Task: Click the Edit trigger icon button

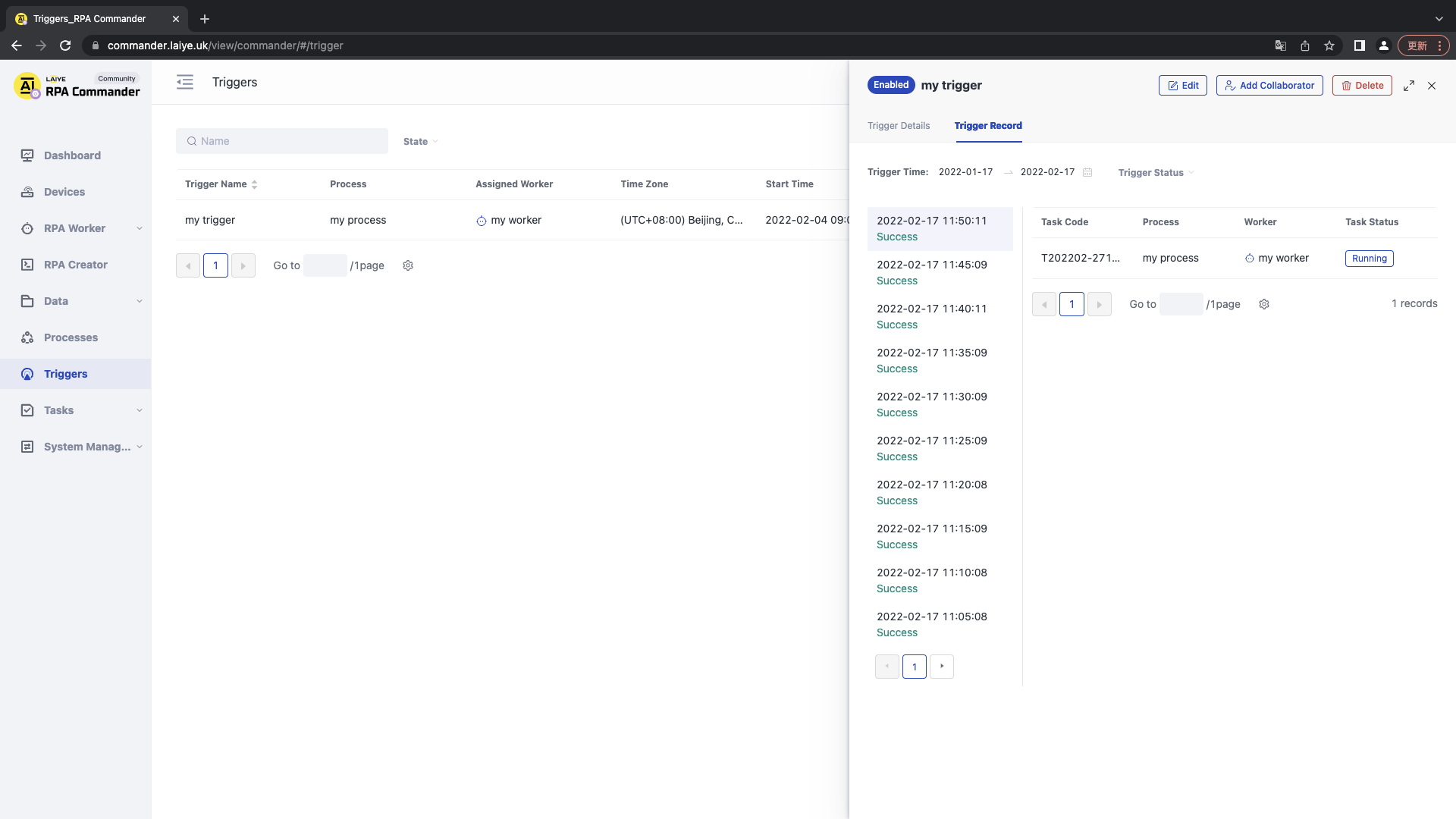Action: click(1183, 85)
